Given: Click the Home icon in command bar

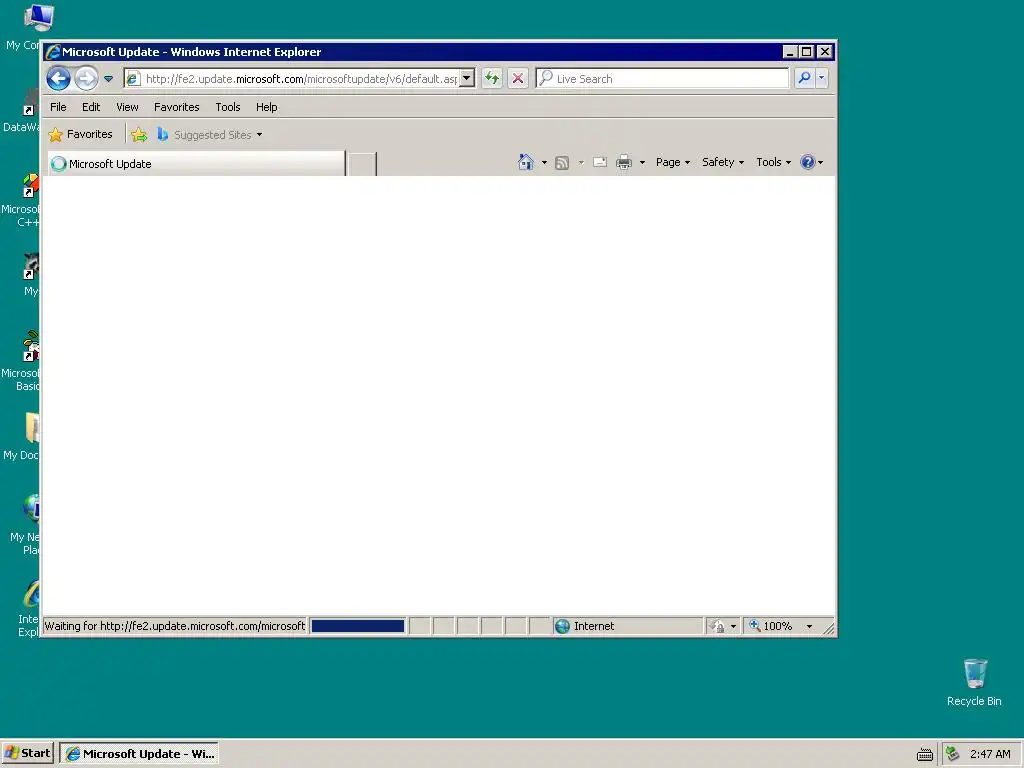Looking at the screenshot, I should [x=526, y=162].
